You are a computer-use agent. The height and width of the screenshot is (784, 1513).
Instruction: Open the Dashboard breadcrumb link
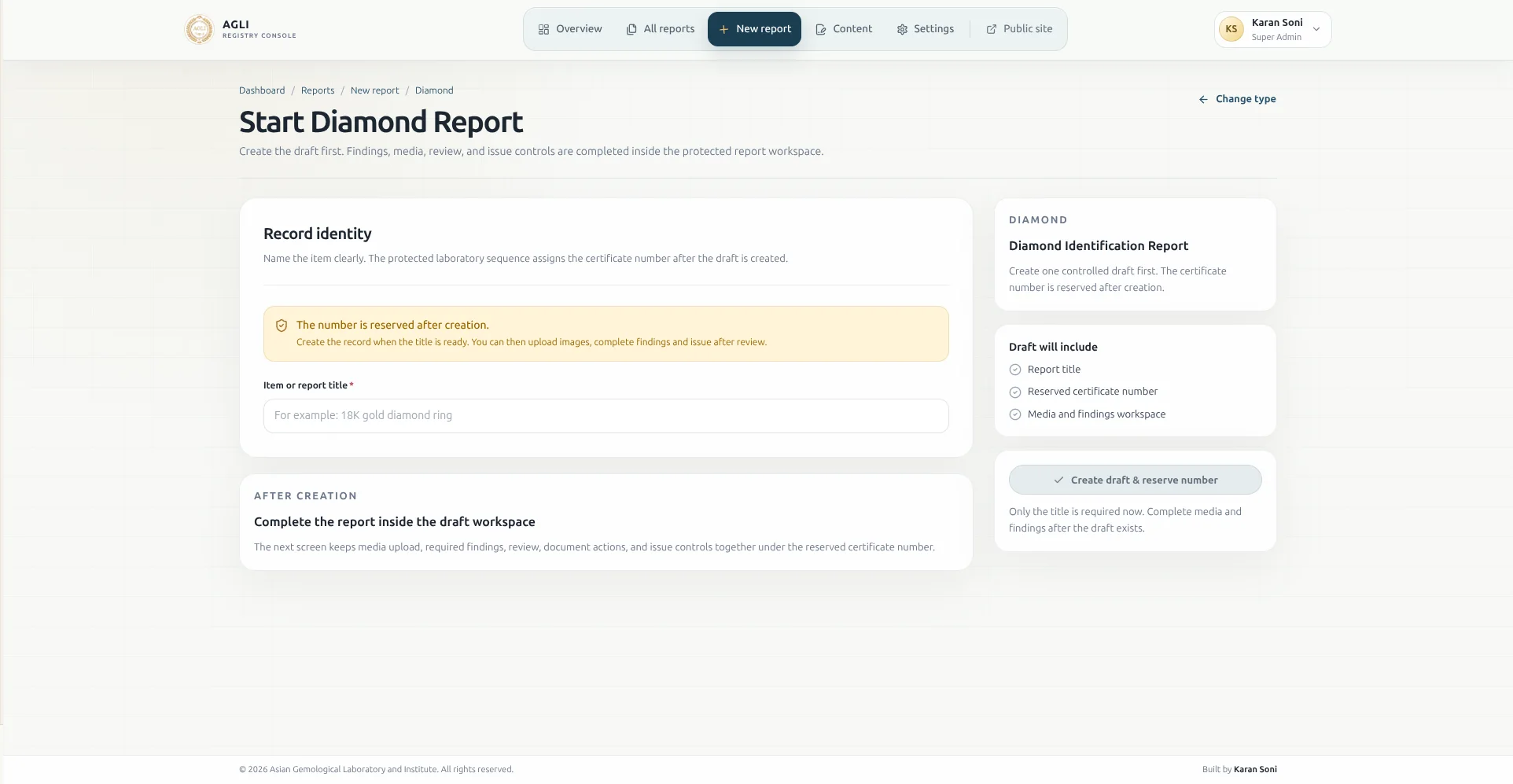coord(262,90)
